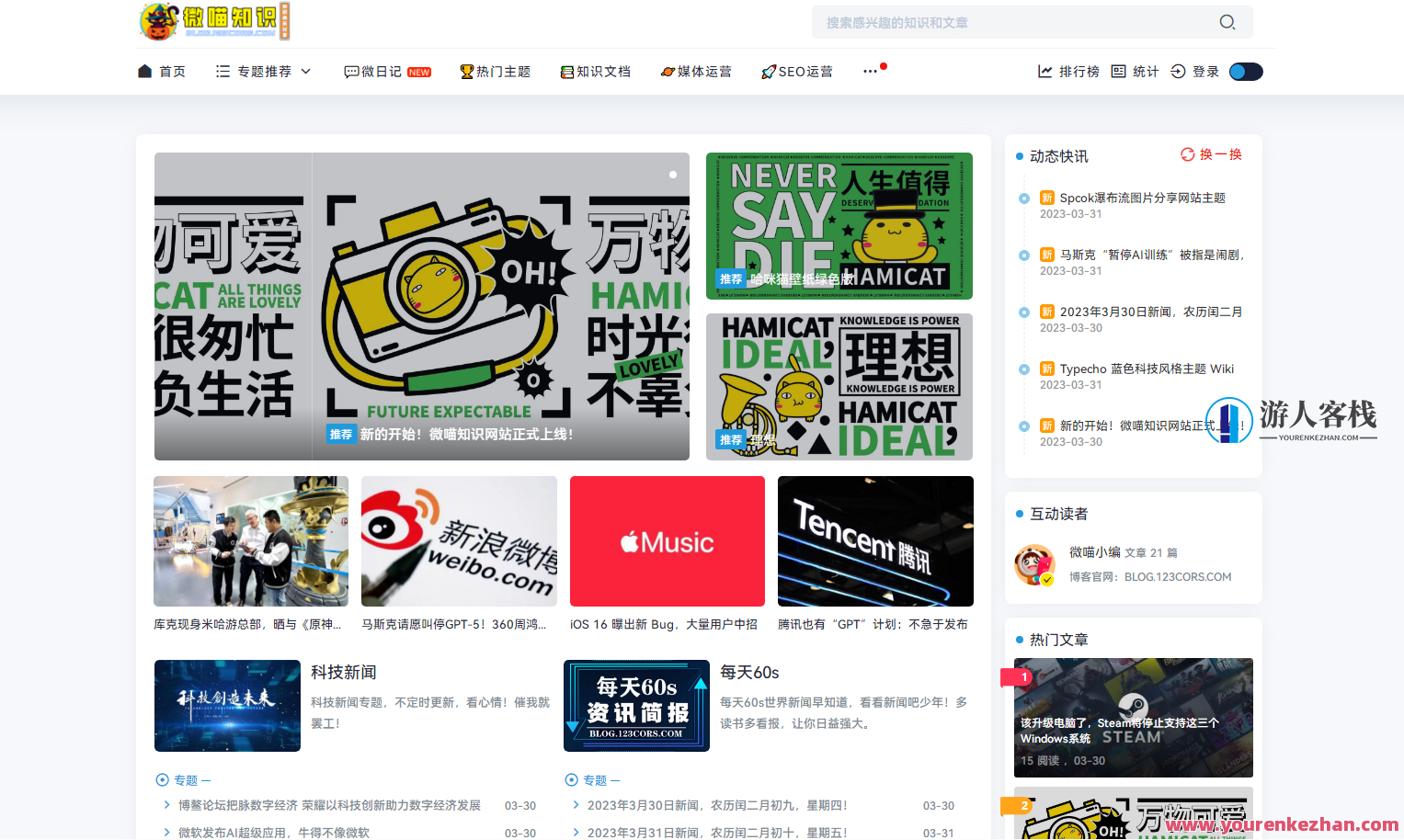This screenshot has width=1404, height=840.
Task: Click the 媒体运营 planet icon
Action: click(x=668, y=71)
